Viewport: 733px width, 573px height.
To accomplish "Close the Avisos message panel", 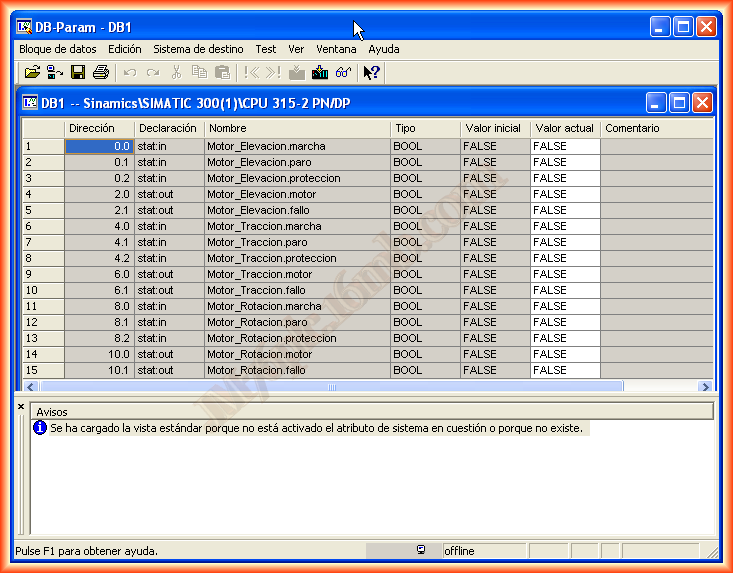I will coord(21,407).
